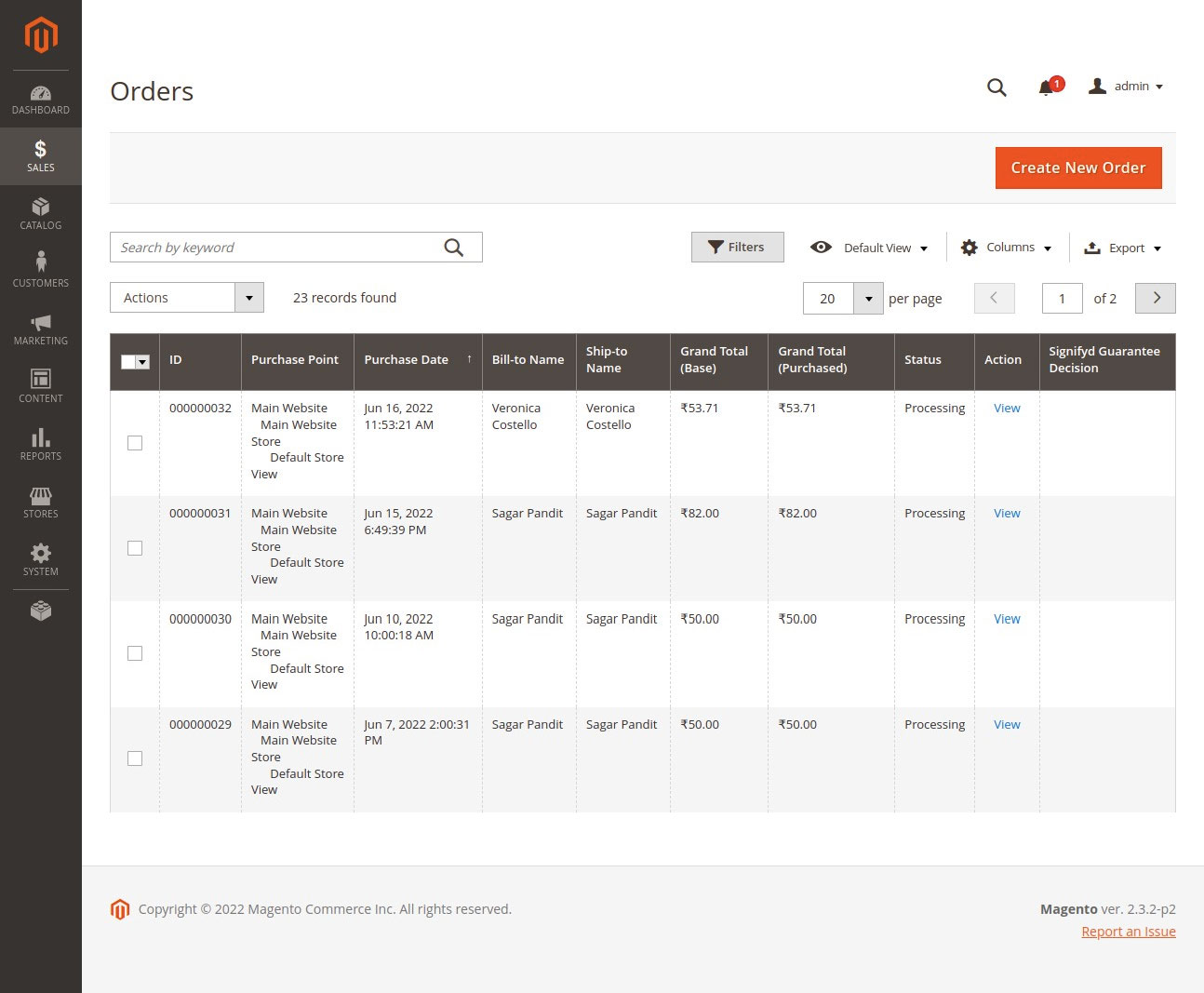Open the Default View menu
Image resolution: width=1204 pixels, height=993 pixels.
869,248
